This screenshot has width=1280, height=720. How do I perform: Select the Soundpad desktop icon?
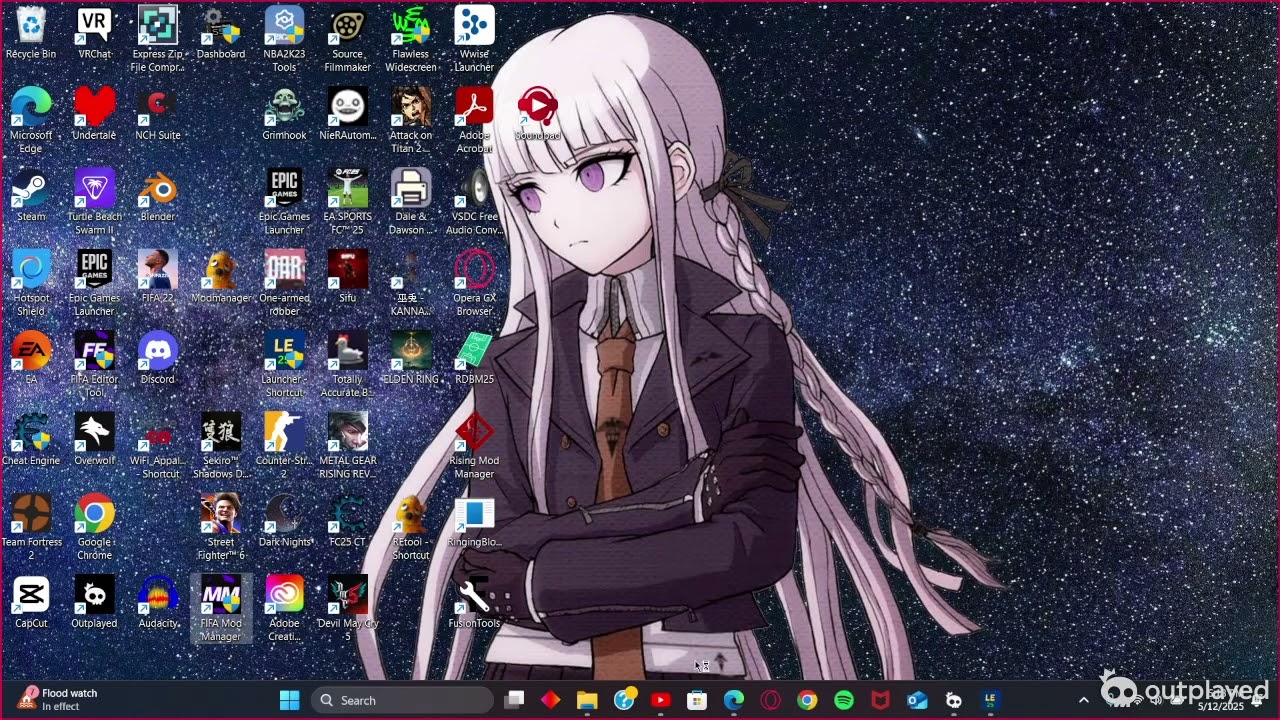click(x=537, y=114)
